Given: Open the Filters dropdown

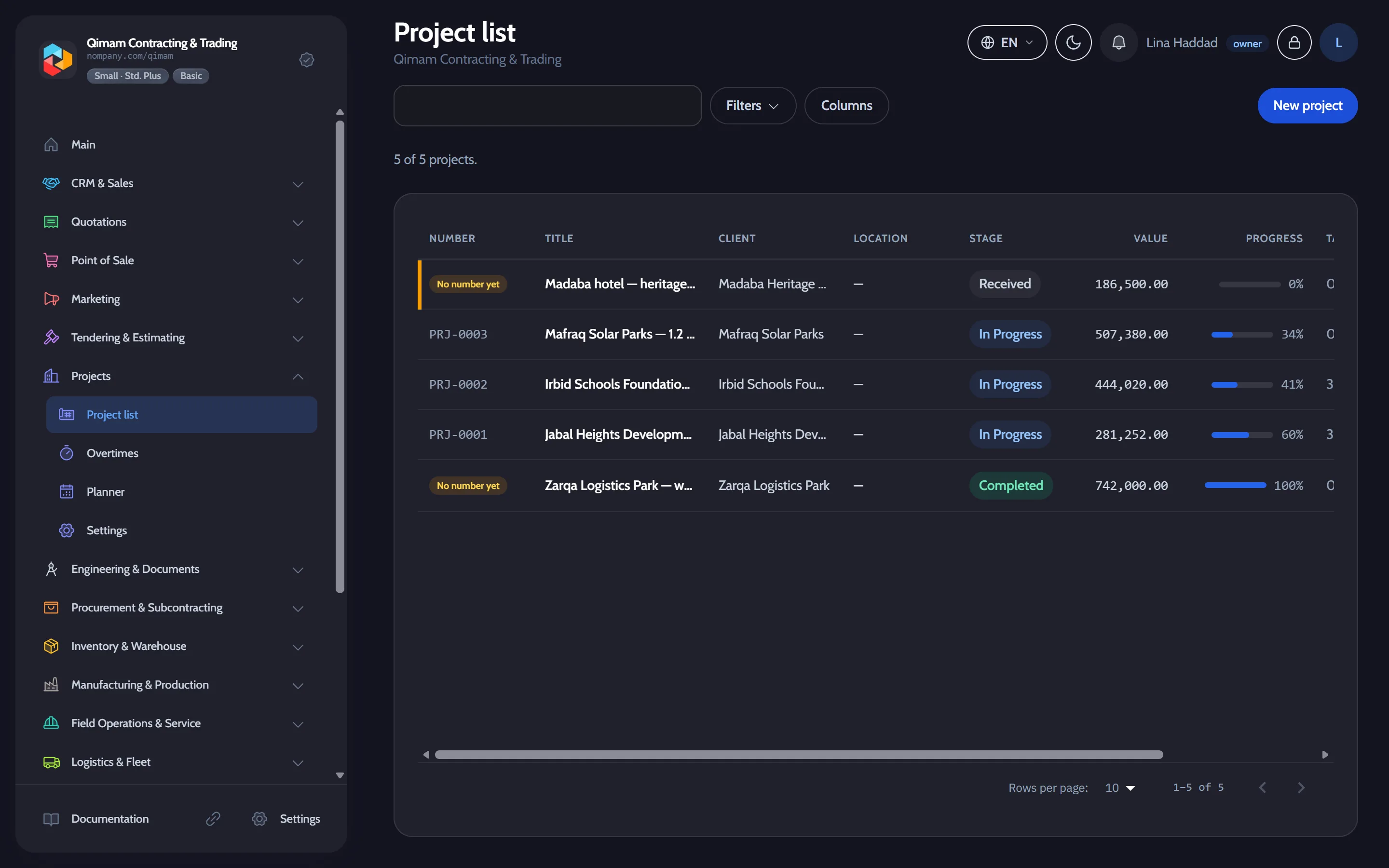Looking at the screenshot, I should coord(752,106).
